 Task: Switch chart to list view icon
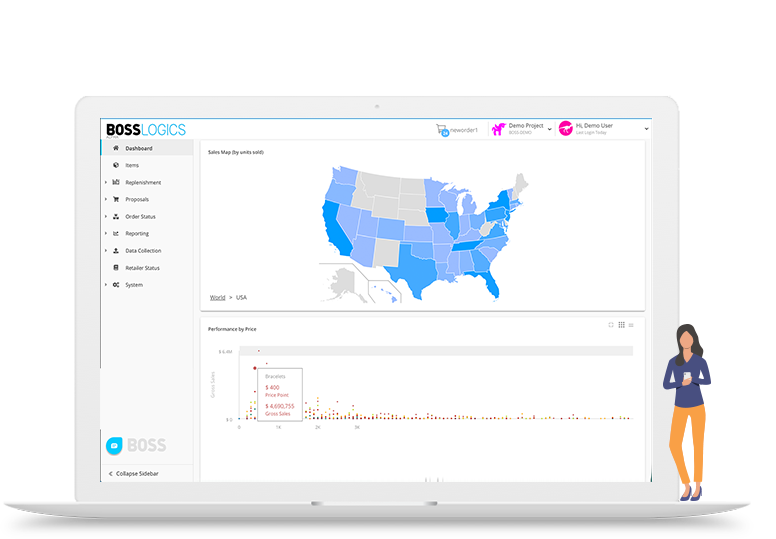click(631, 325)
